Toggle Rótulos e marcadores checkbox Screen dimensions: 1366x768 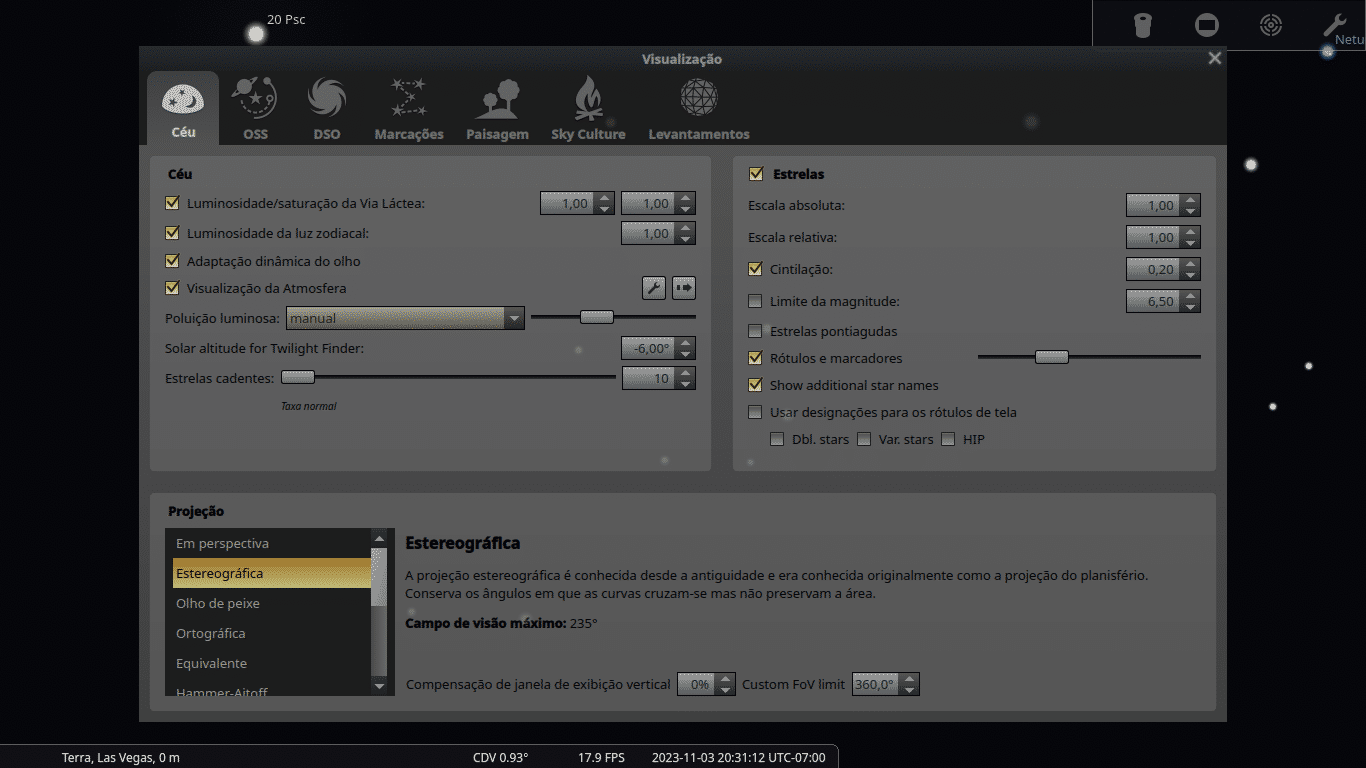(x=755, y=358)
